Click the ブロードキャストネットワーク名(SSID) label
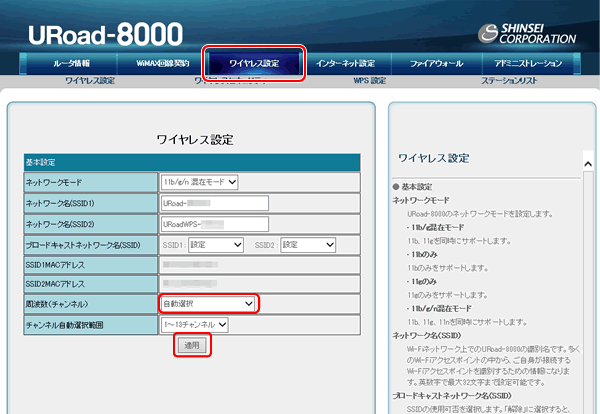Image resolution: width=600 pixels, height=414 pixels. (83, 245)
